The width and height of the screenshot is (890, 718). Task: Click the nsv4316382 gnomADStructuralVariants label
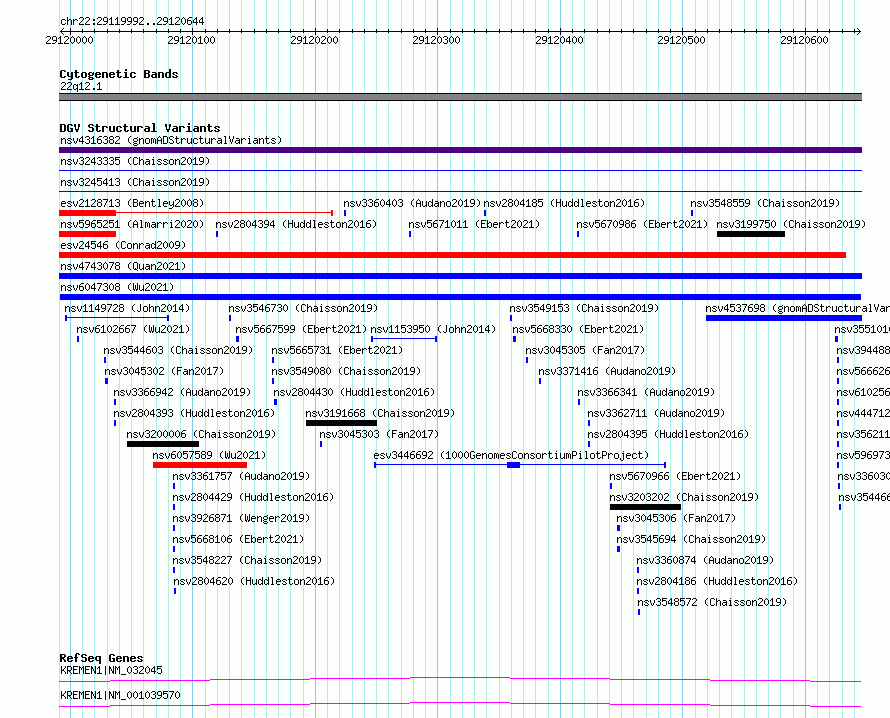171,140
